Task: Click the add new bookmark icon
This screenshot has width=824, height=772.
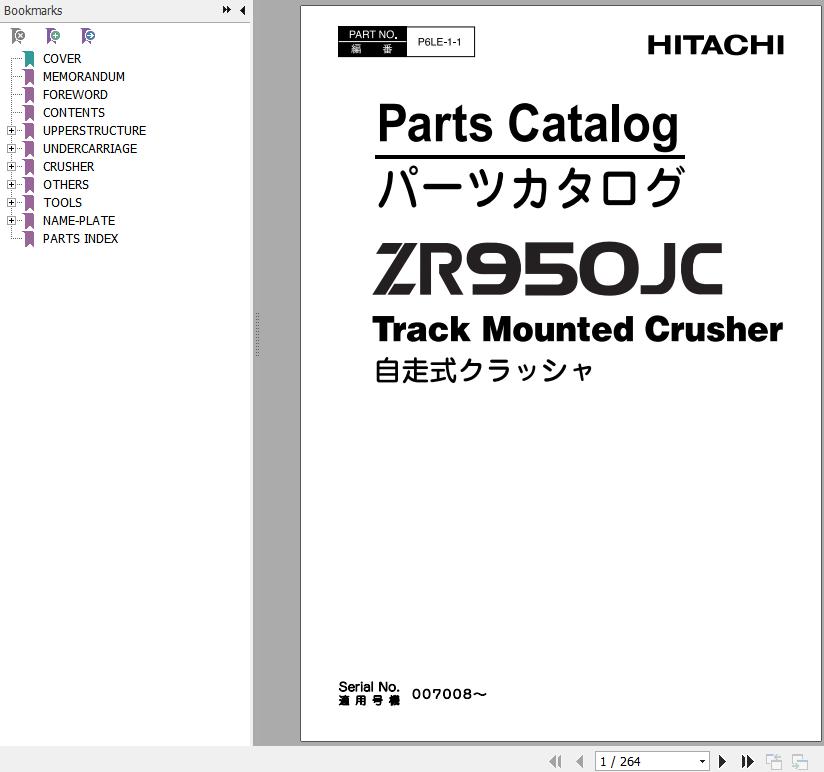Action: 53,36
